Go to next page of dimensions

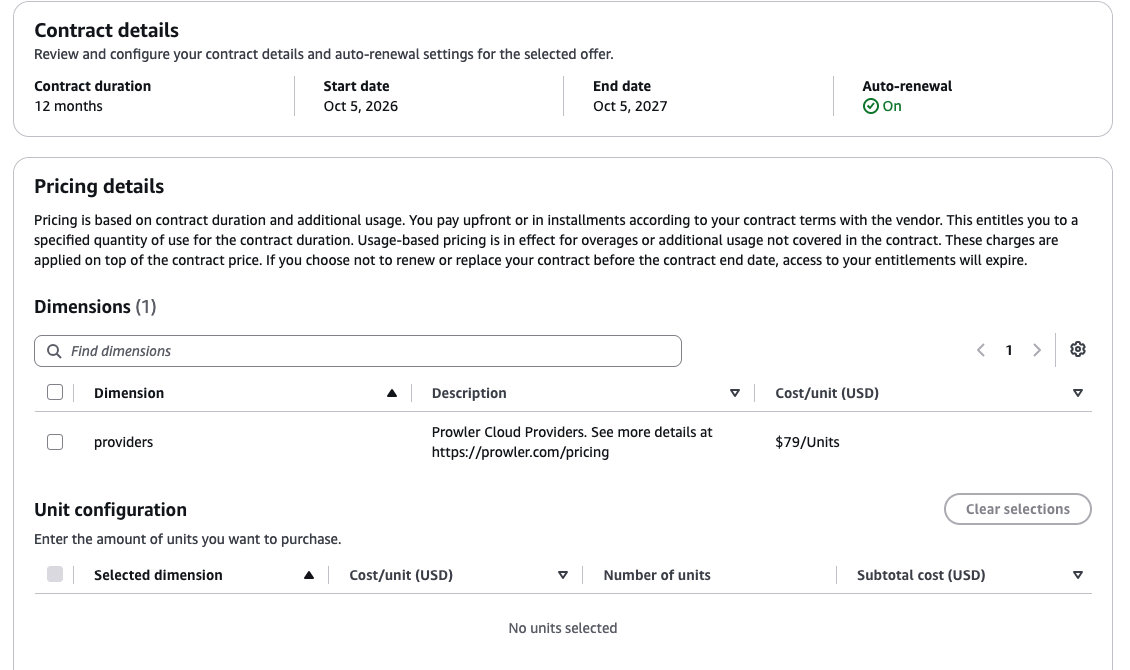point(1037,350)
